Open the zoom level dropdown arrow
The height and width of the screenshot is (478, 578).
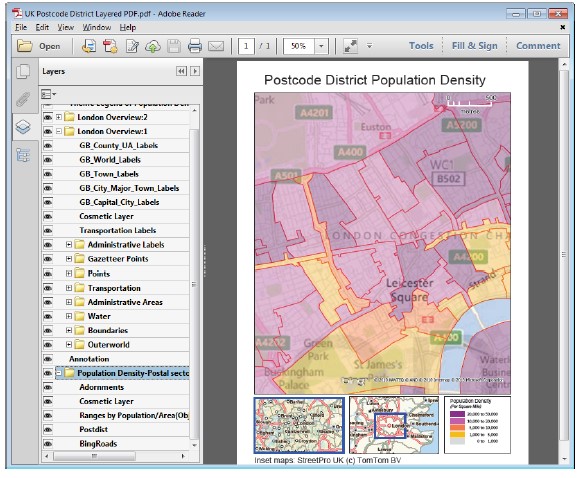(321, 46)
